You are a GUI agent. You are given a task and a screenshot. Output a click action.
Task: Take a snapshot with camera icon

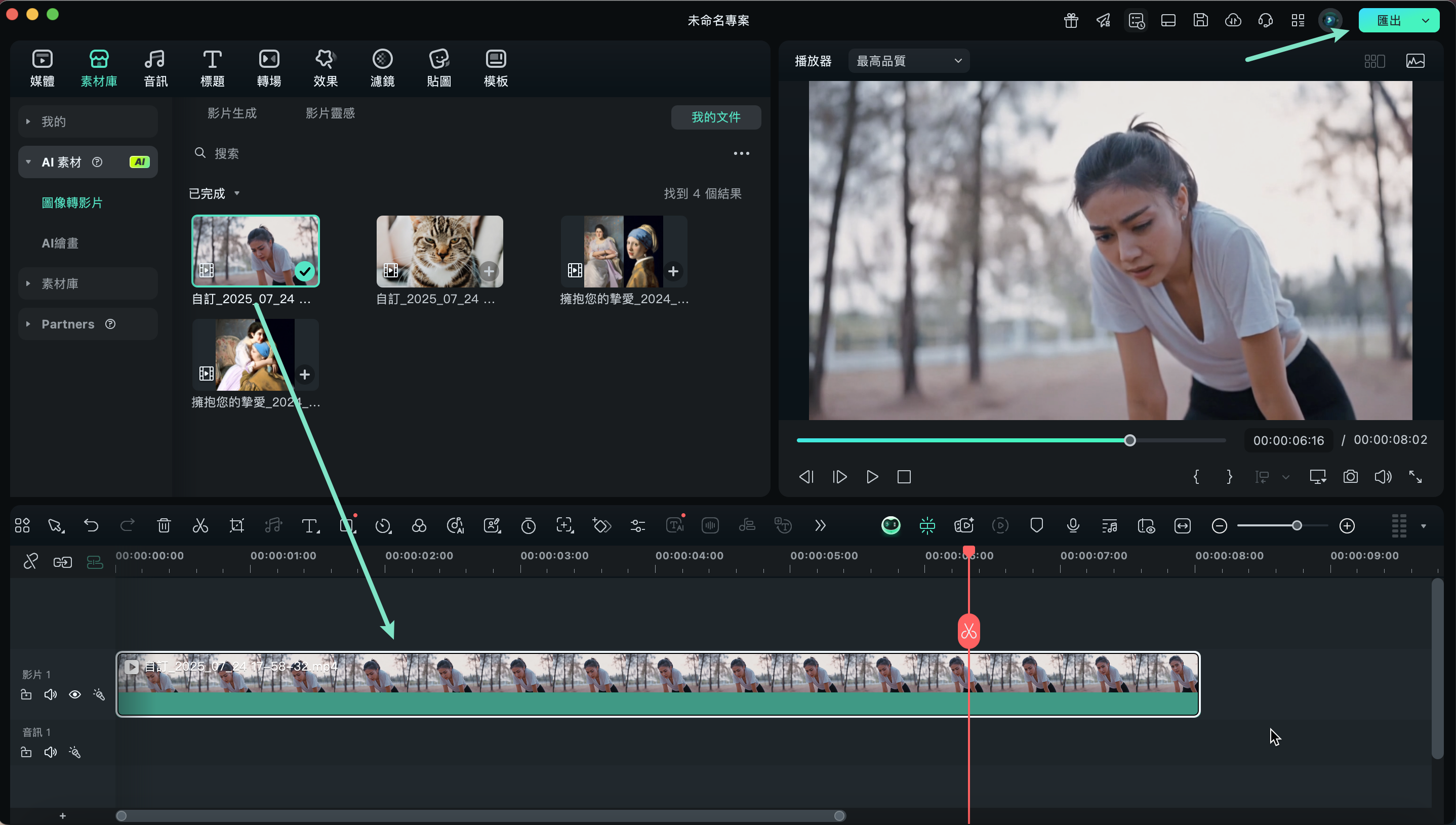point(1351,477)
